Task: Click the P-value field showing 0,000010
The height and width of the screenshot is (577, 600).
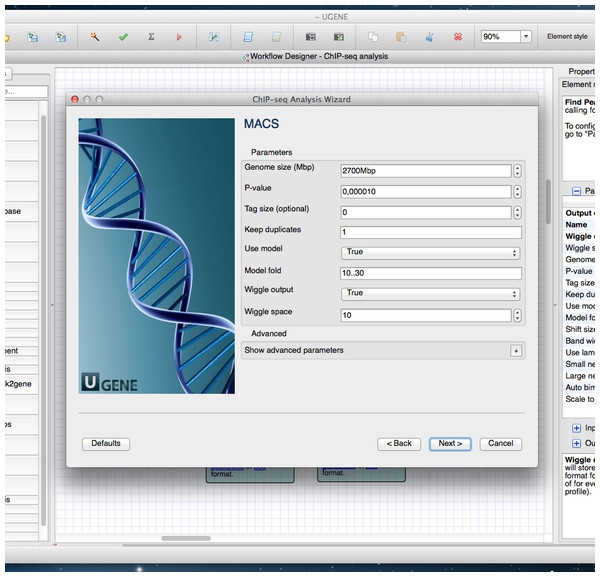Action: point(426,191)
